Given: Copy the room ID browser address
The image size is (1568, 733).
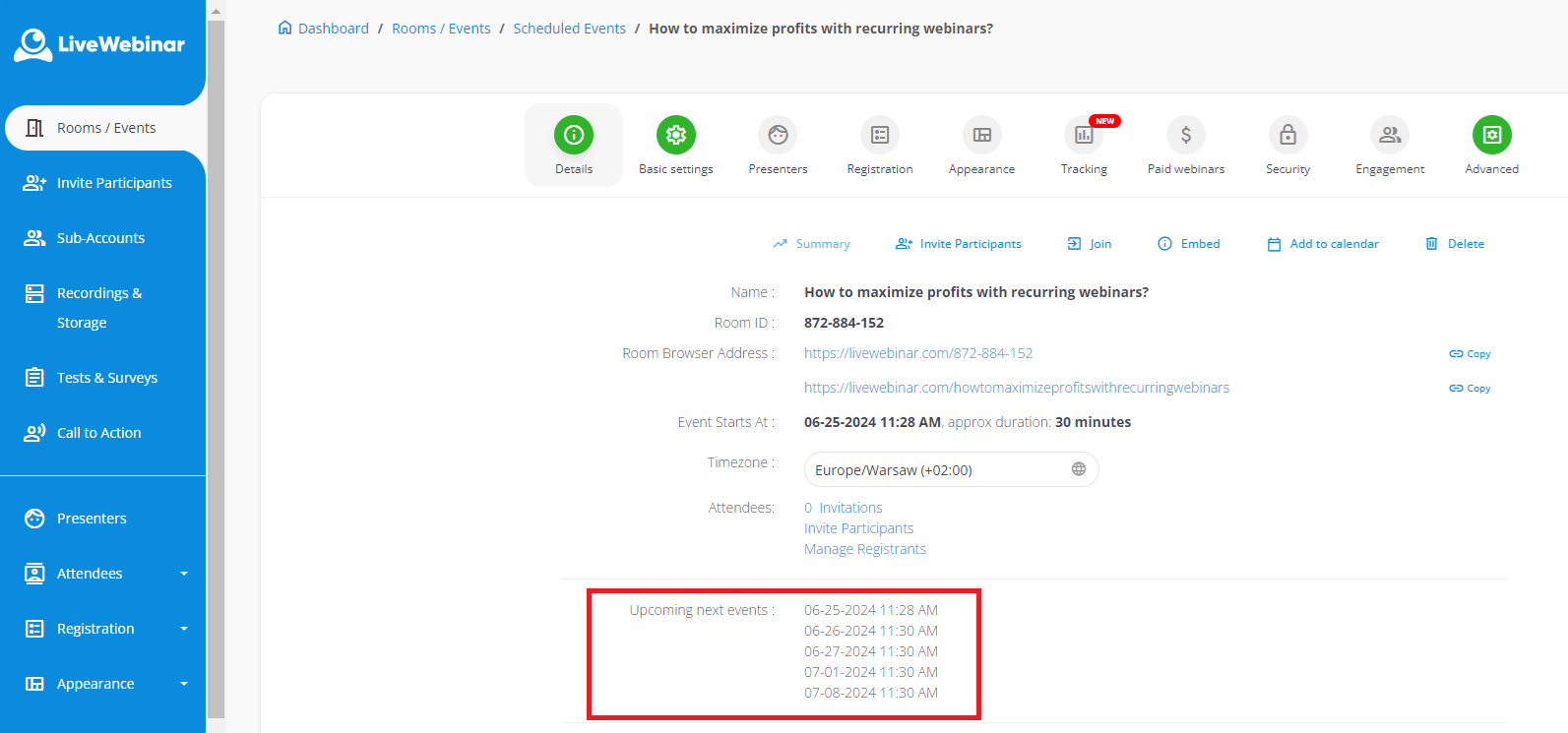Looking at the screenshot, I should coord(1470,354).
